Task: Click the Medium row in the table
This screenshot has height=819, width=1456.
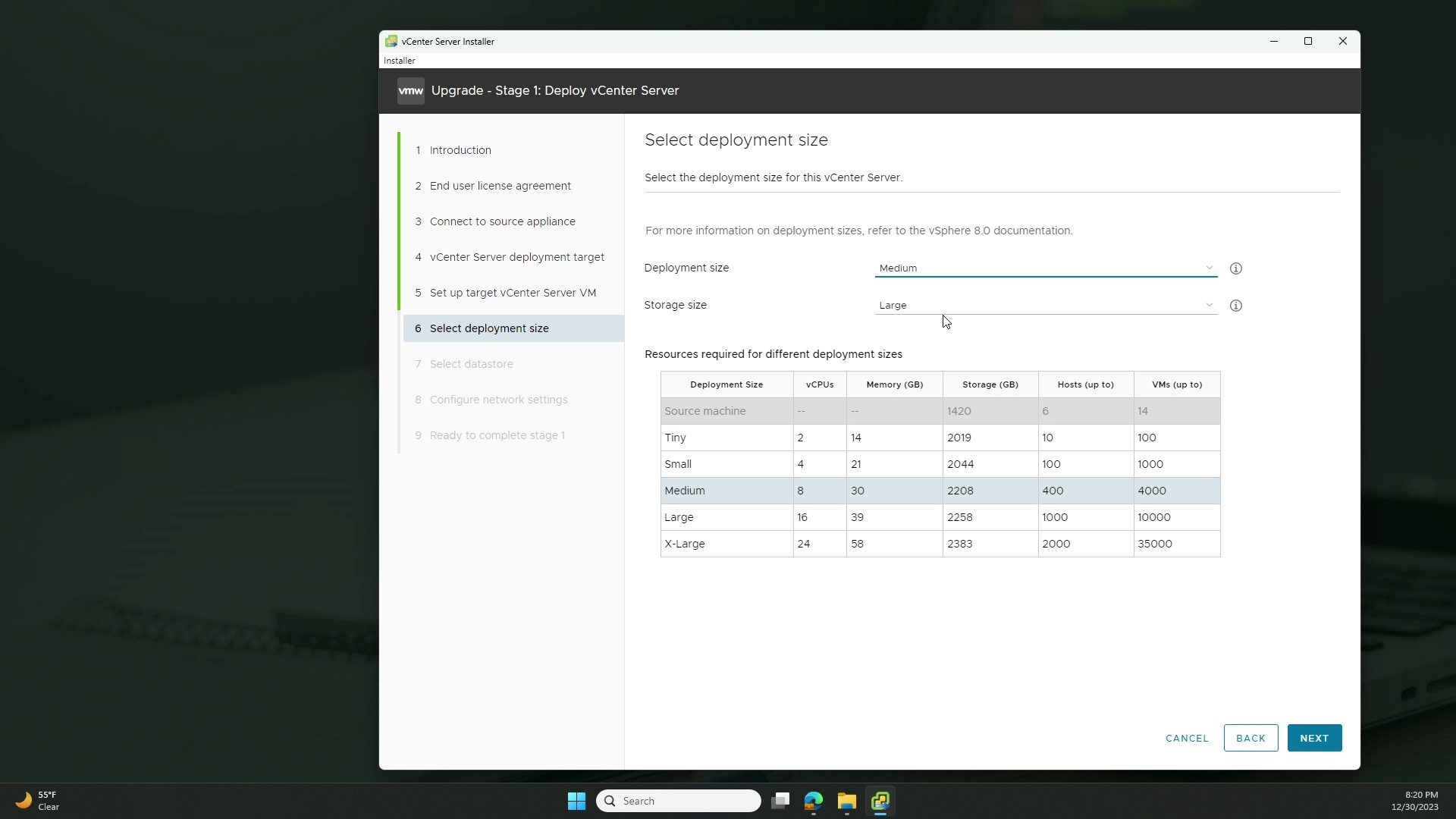Action: (x=940, y=491)
